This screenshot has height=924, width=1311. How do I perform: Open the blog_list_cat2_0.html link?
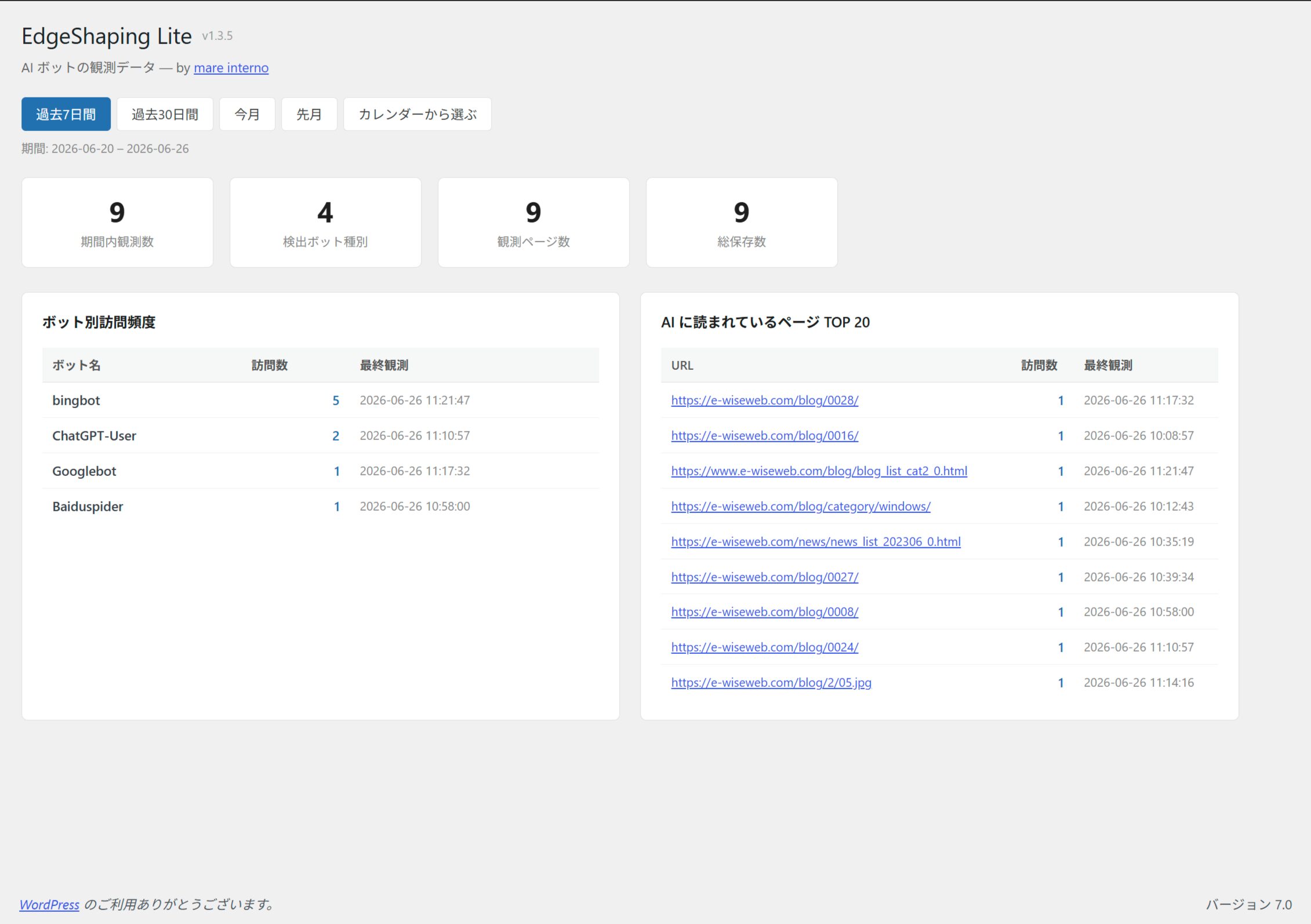click(819, 471)
